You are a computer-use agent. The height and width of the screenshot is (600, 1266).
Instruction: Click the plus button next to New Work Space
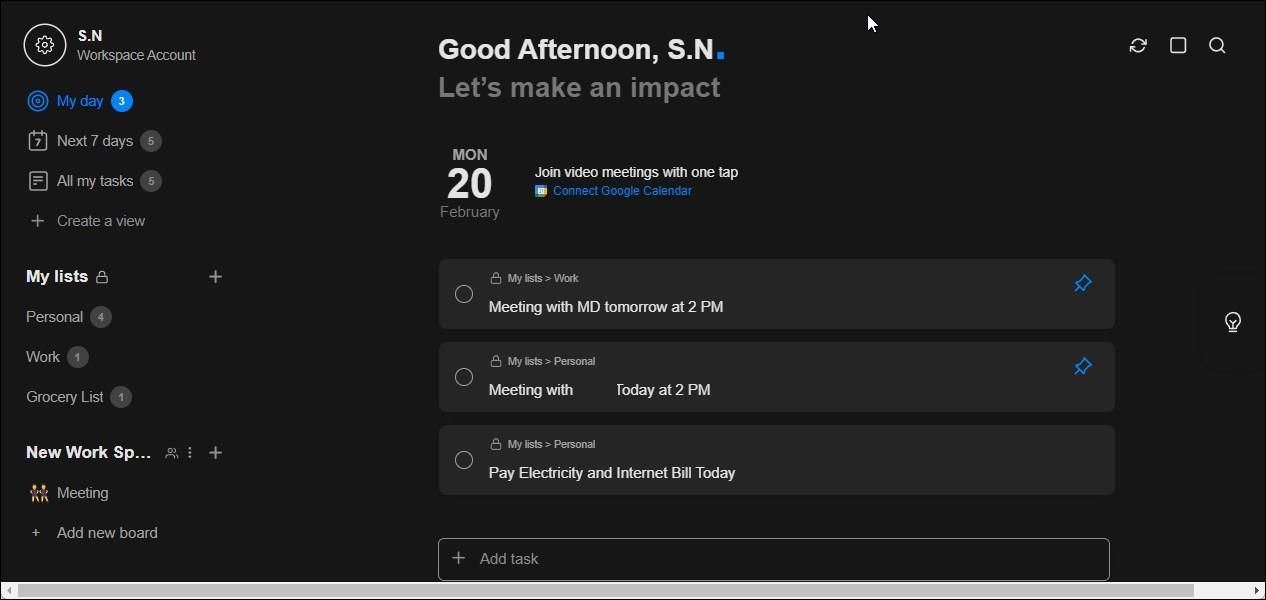[x=215, y=453]
